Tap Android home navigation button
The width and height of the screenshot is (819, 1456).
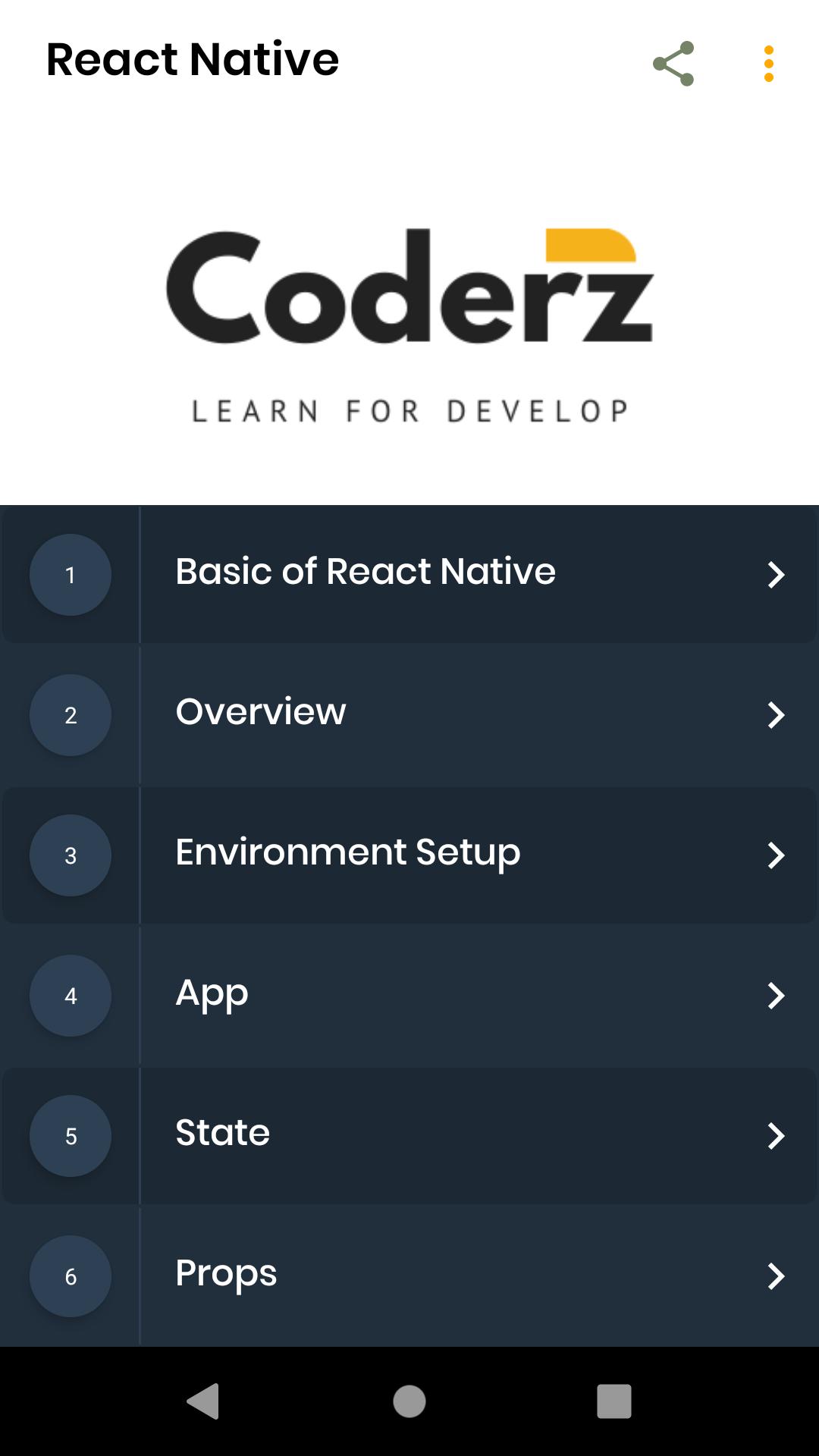pos(409,1401)
